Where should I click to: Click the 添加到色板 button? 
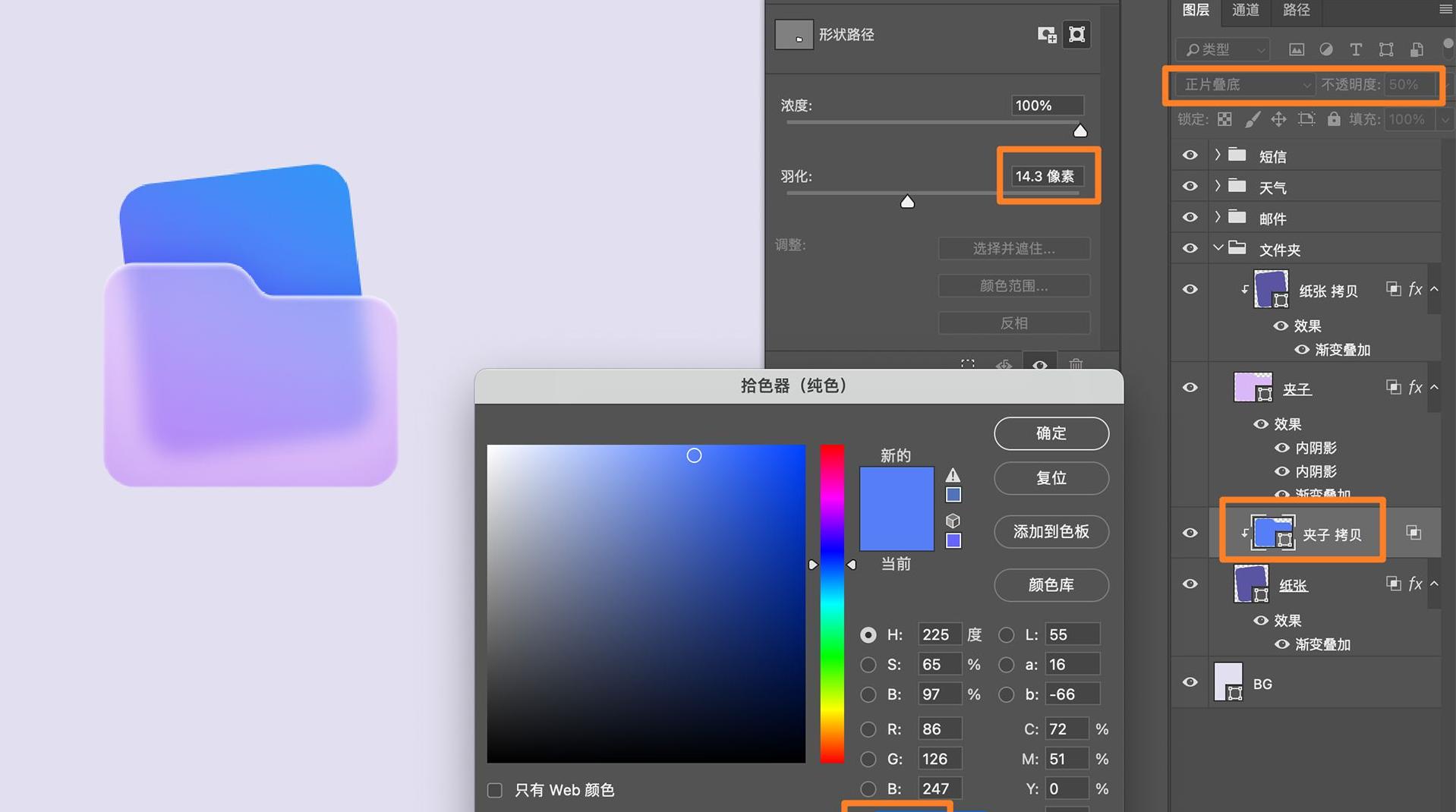[x=1051, y=532]
